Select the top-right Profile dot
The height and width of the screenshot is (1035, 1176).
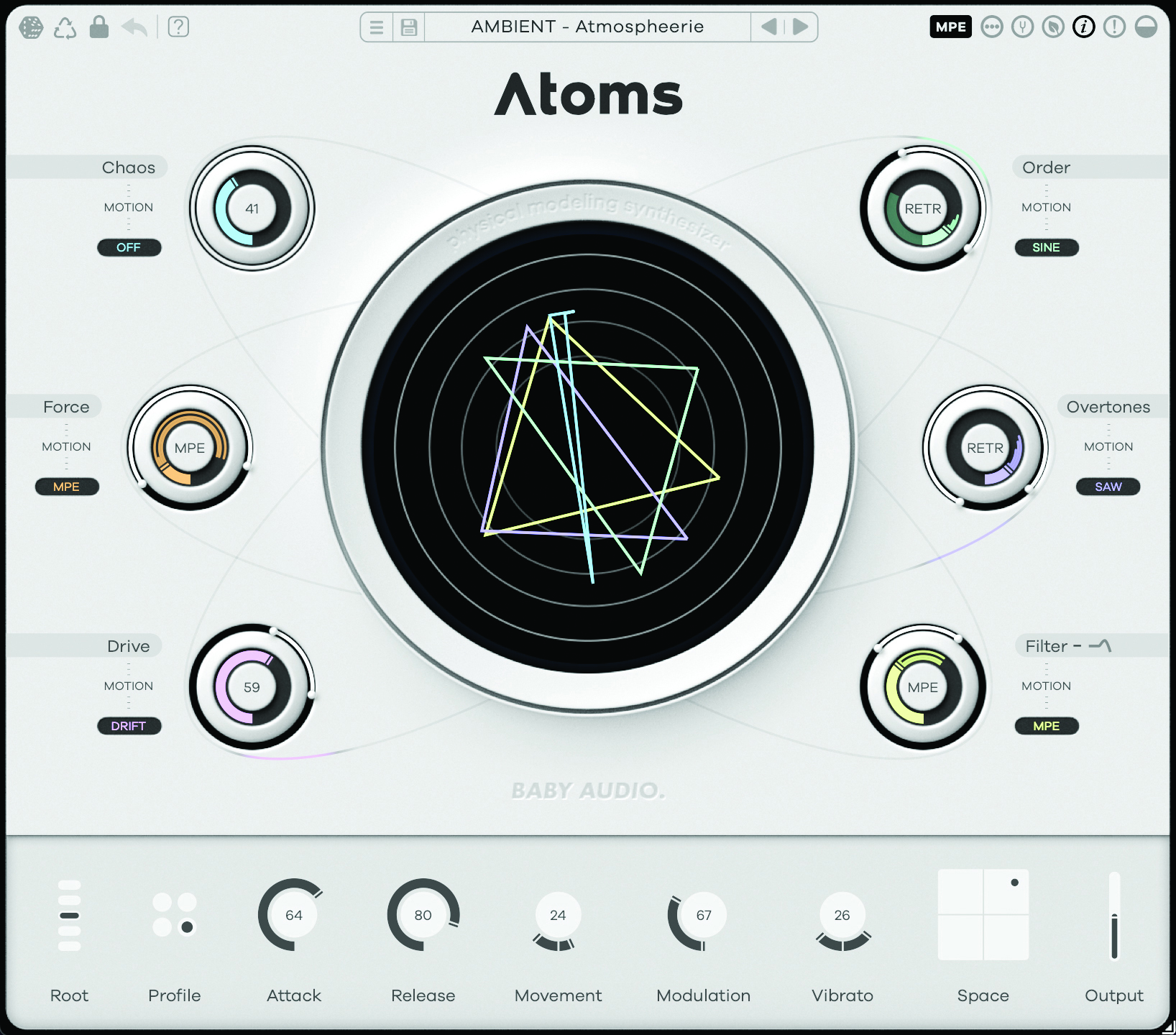click(x=188, y=902)
